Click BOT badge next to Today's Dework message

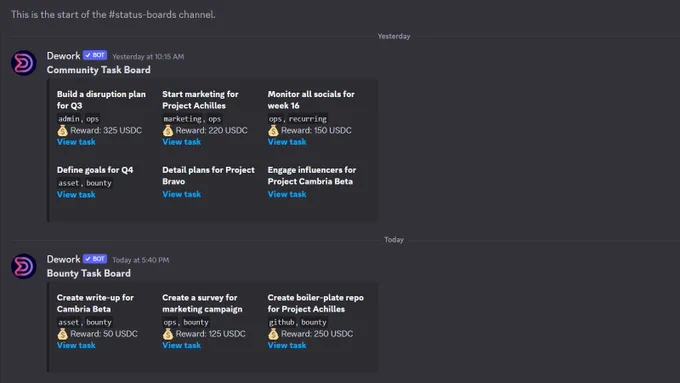click(x=95, y=259)
